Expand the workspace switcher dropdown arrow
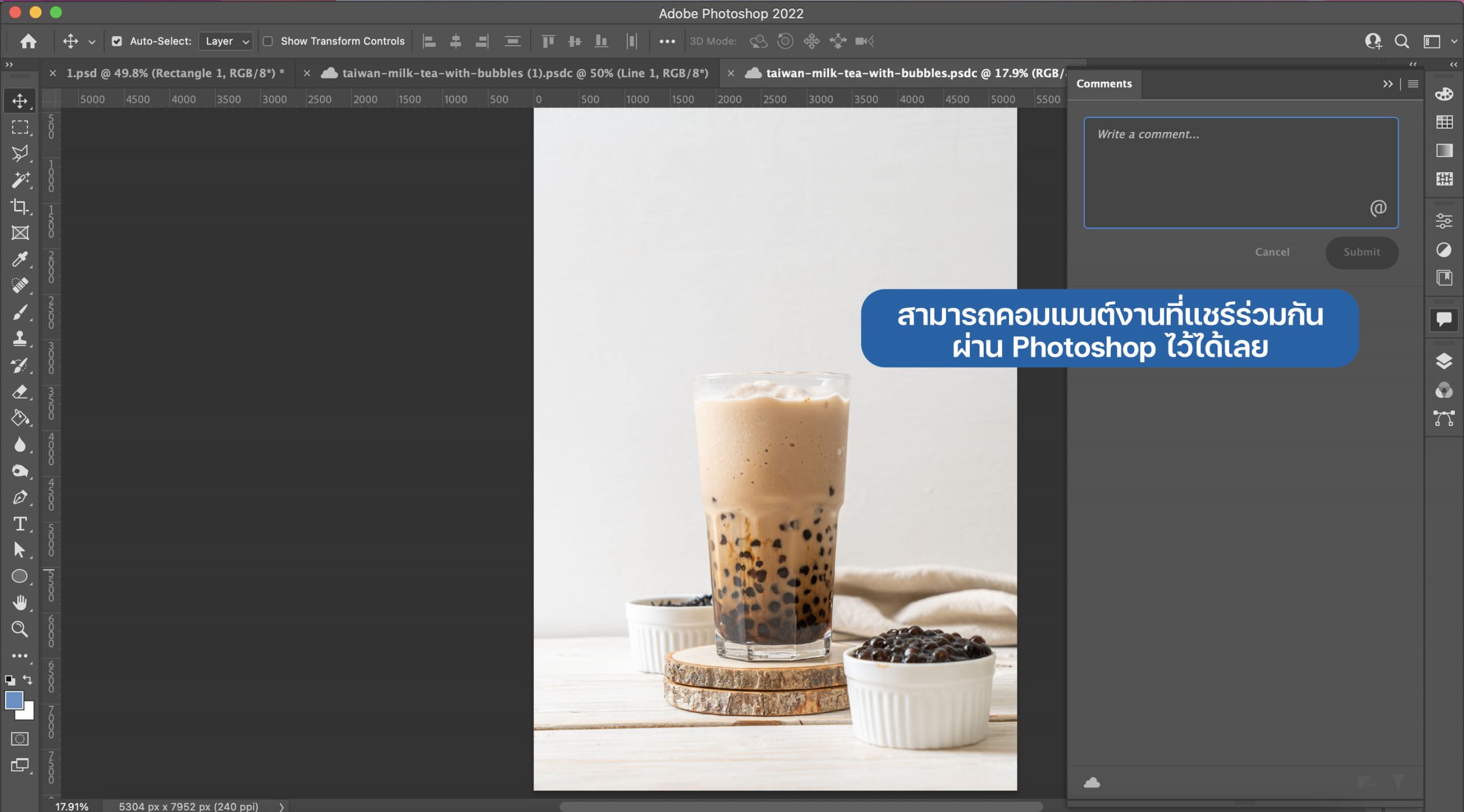The width and height of the screenshot is (1464, 812). (1453, 41)
